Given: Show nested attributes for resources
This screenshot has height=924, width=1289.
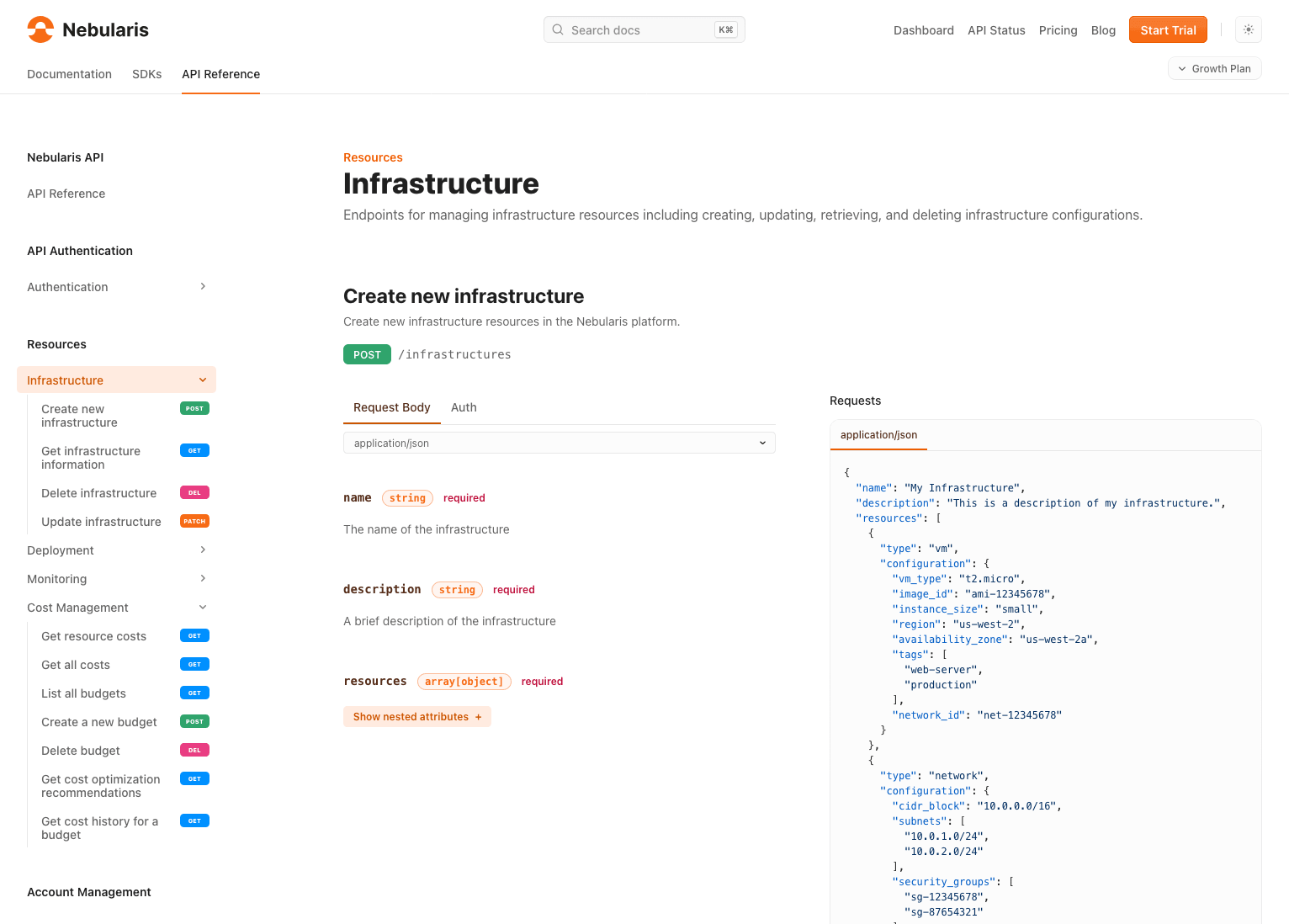Looking at the screenshot, I should point(417,717).
